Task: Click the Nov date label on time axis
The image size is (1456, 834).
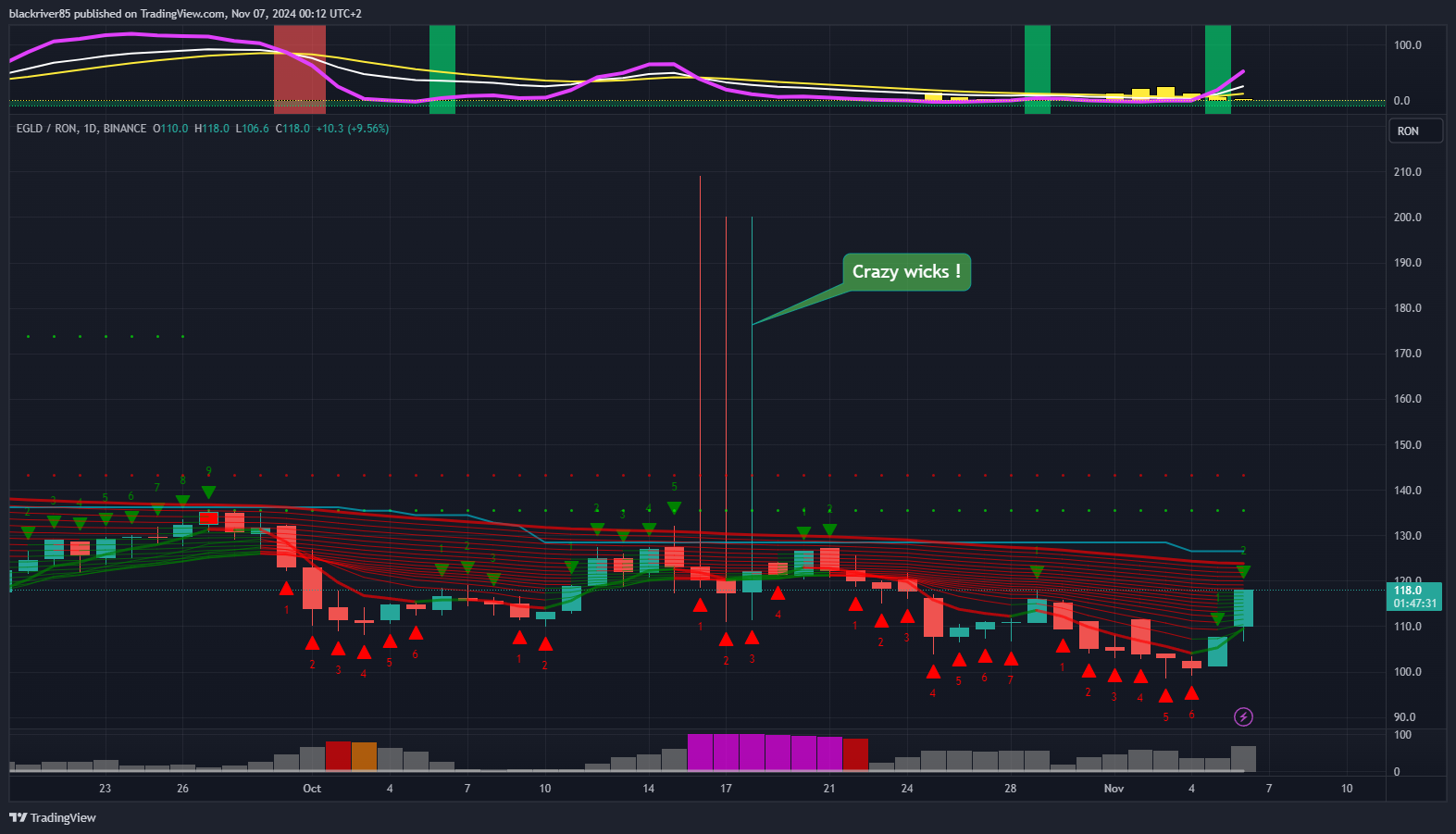Action: click(1114, 789)
